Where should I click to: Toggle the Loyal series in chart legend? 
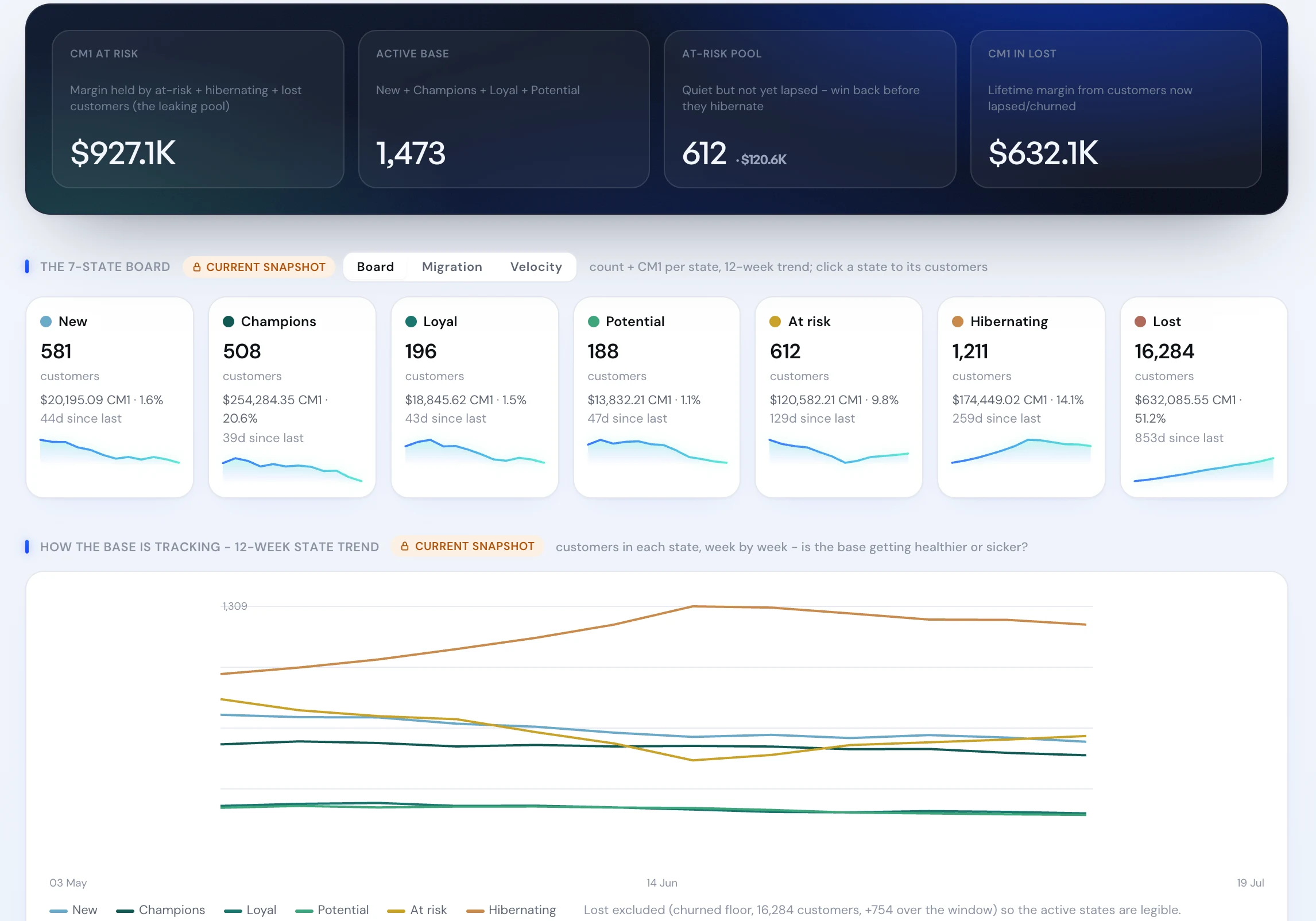click(250, 910)
